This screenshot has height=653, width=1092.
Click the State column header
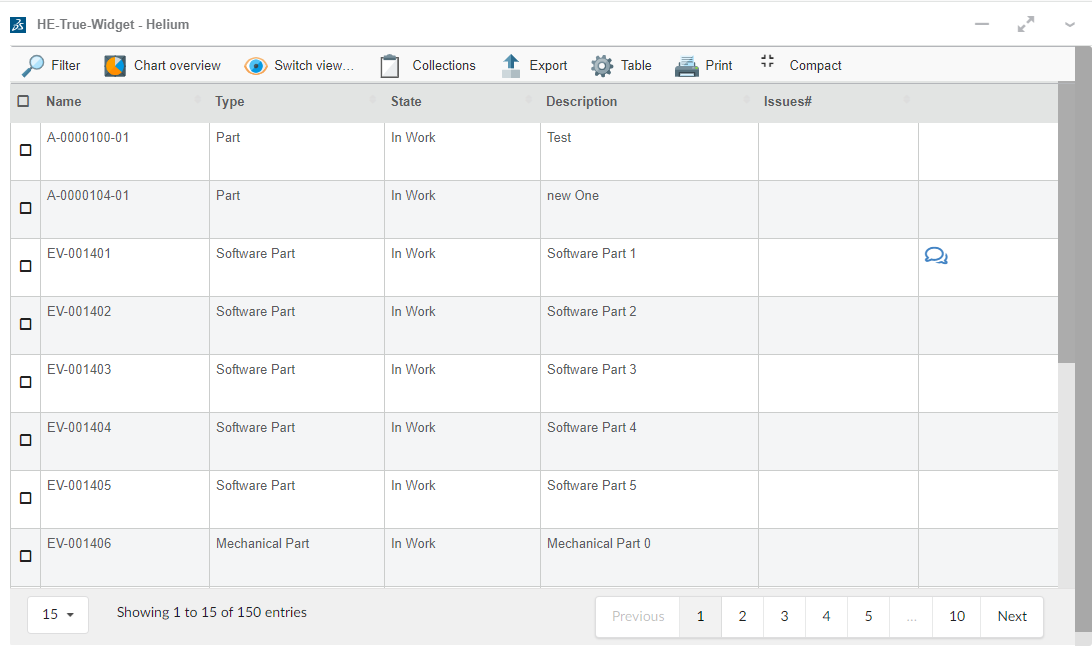pos(406,101)
